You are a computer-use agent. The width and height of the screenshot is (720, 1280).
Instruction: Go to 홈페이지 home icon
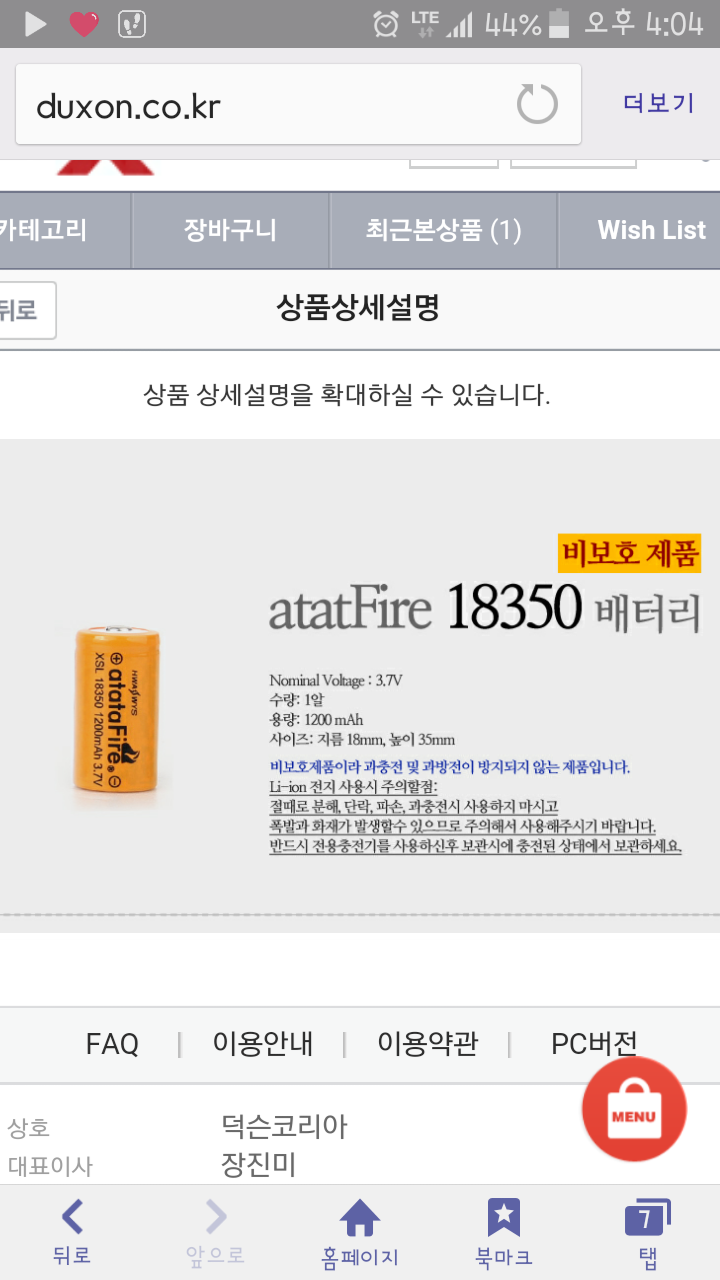pyautogui.click(x=360, y=1232)
